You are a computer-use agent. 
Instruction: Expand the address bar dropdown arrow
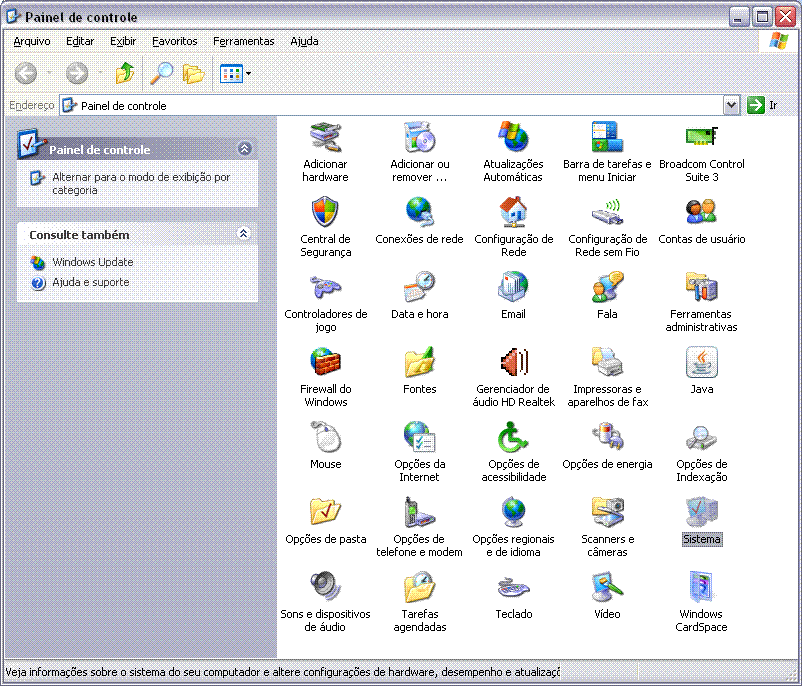[731, 106]
